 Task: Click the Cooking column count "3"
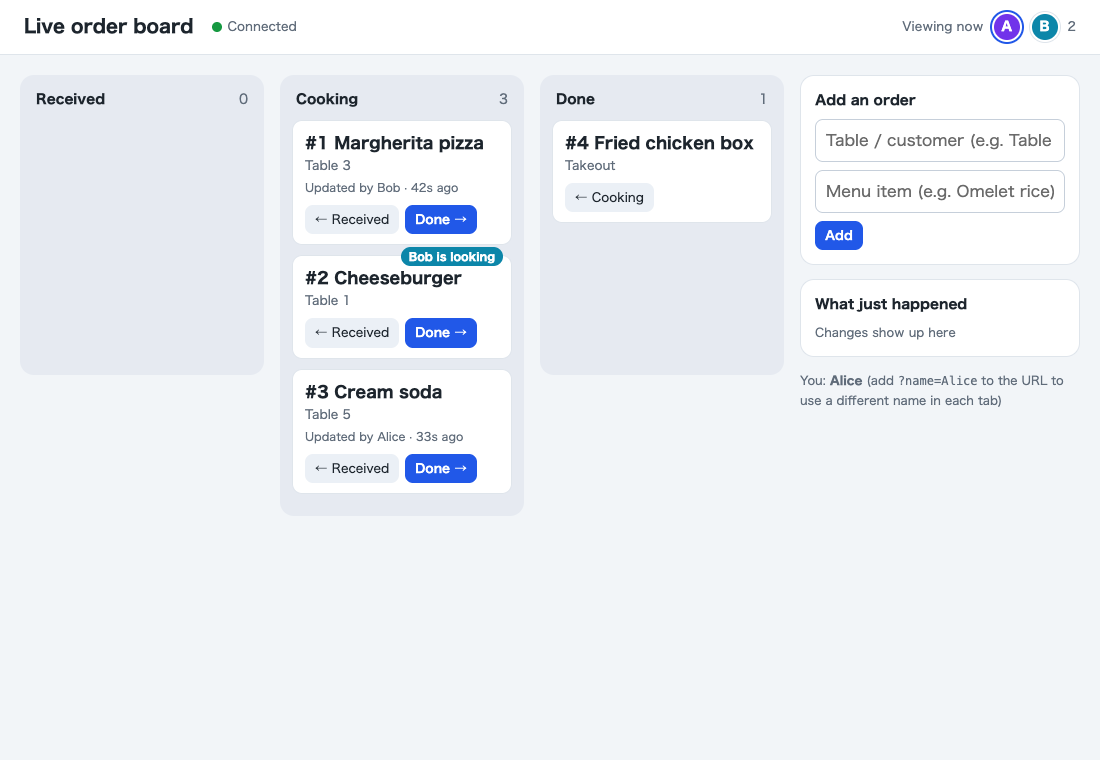click(x=503, y=99)
